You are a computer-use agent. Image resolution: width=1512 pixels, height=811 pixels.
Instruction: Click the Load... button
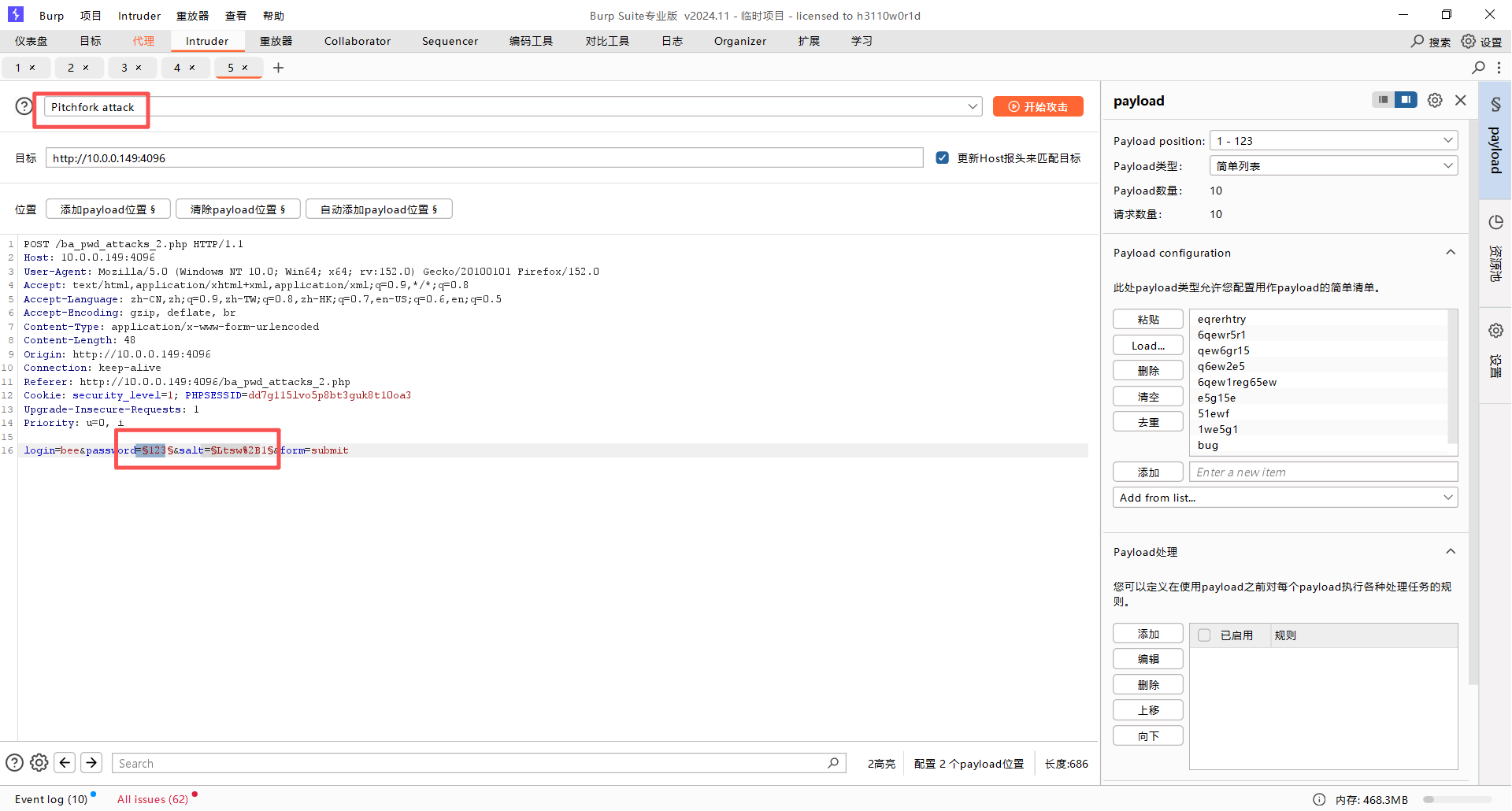pyautogui.click(x=1148, y=345)
